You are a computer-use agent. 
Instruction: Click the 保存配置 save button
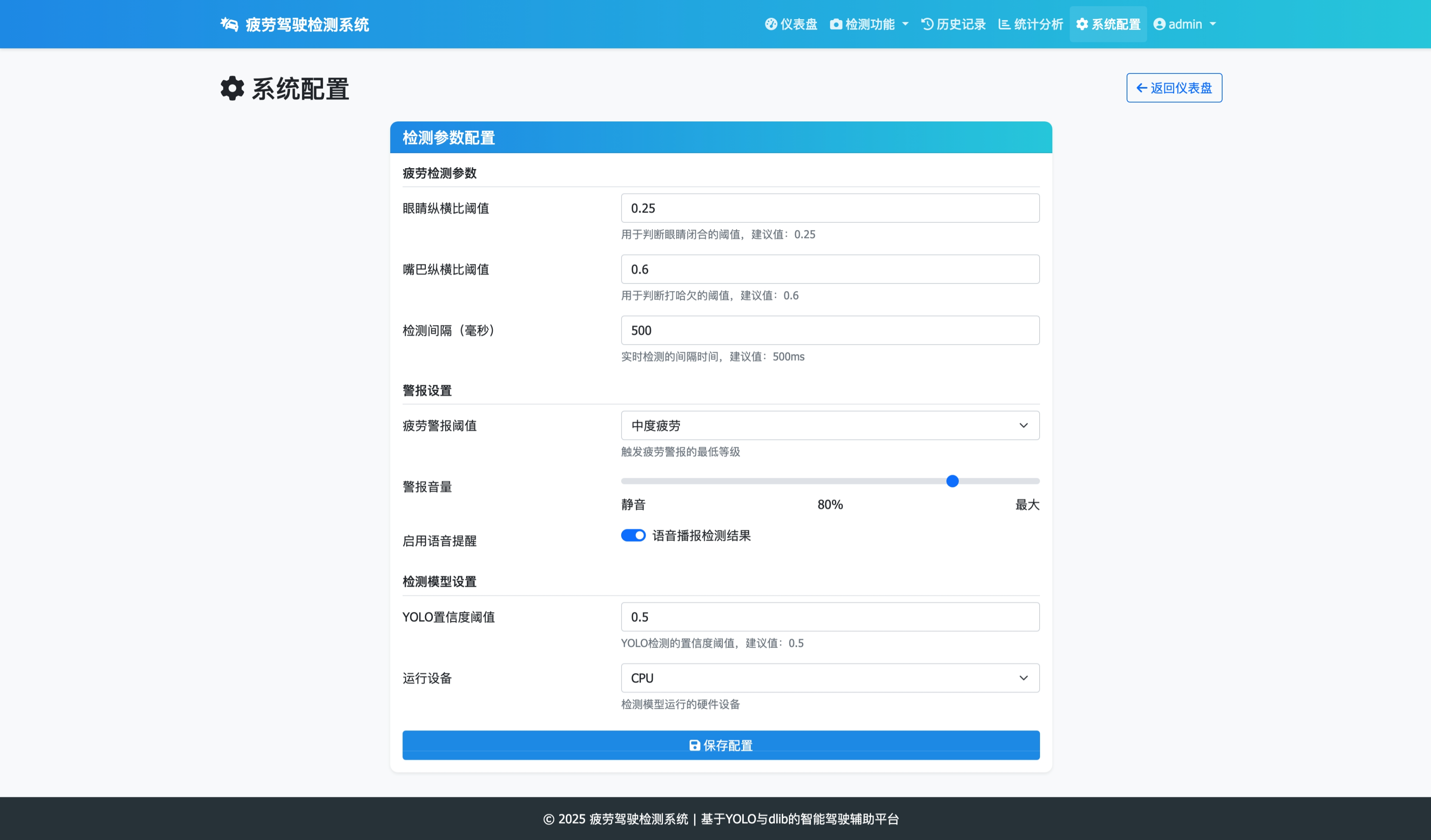coord(720,745)
